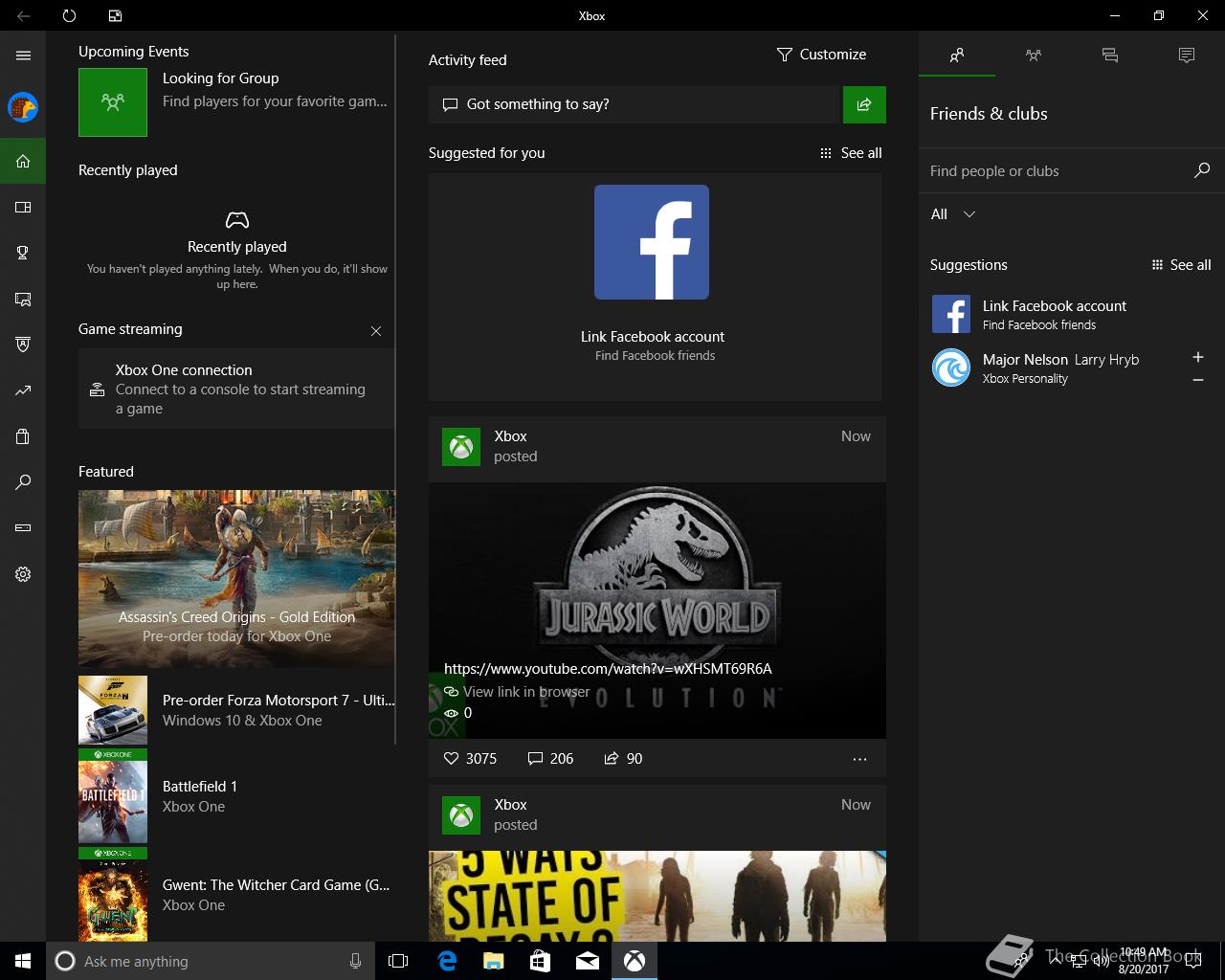Switch to the Messages tab
This screenshot has height=980, width=1225.
pos(1110,56)
